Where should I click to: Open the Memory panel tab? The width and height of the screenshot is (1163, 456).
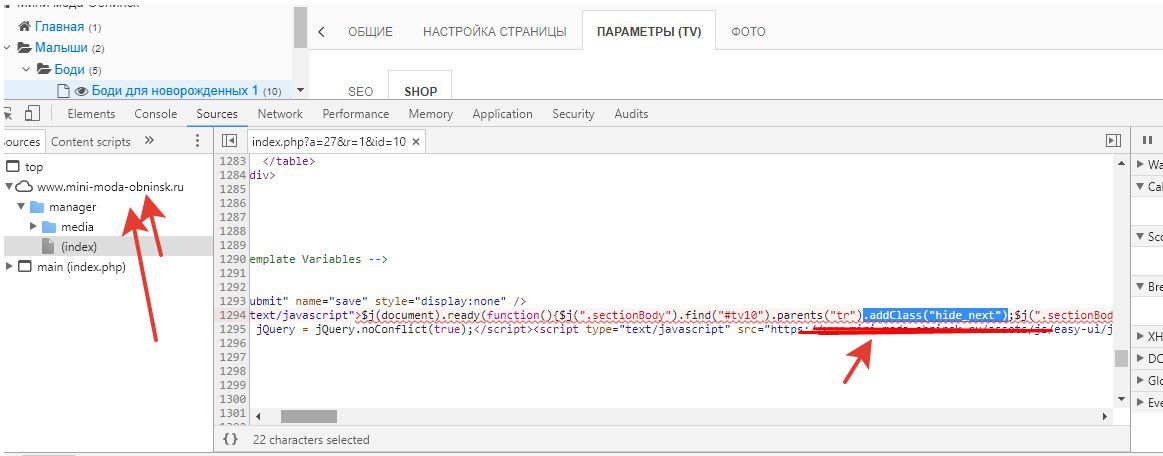[x=430, y=113]
